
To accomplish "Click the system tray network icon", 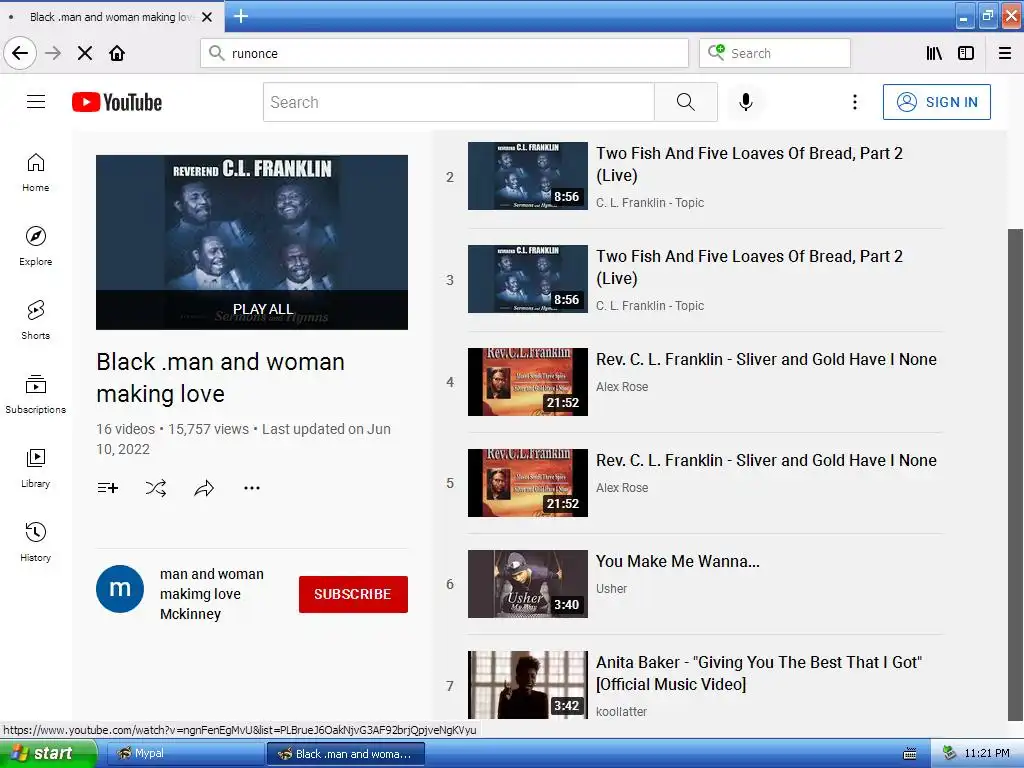I will [950, 754].
